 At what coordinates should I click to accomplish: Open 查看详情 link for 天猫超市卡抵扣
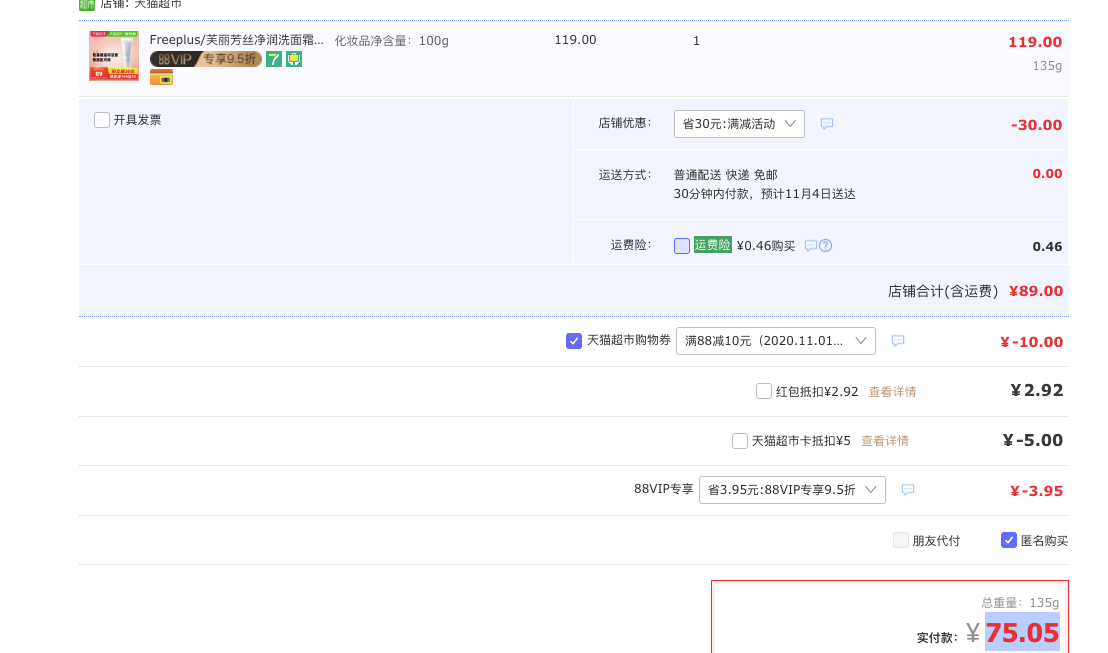pos(885,441)
